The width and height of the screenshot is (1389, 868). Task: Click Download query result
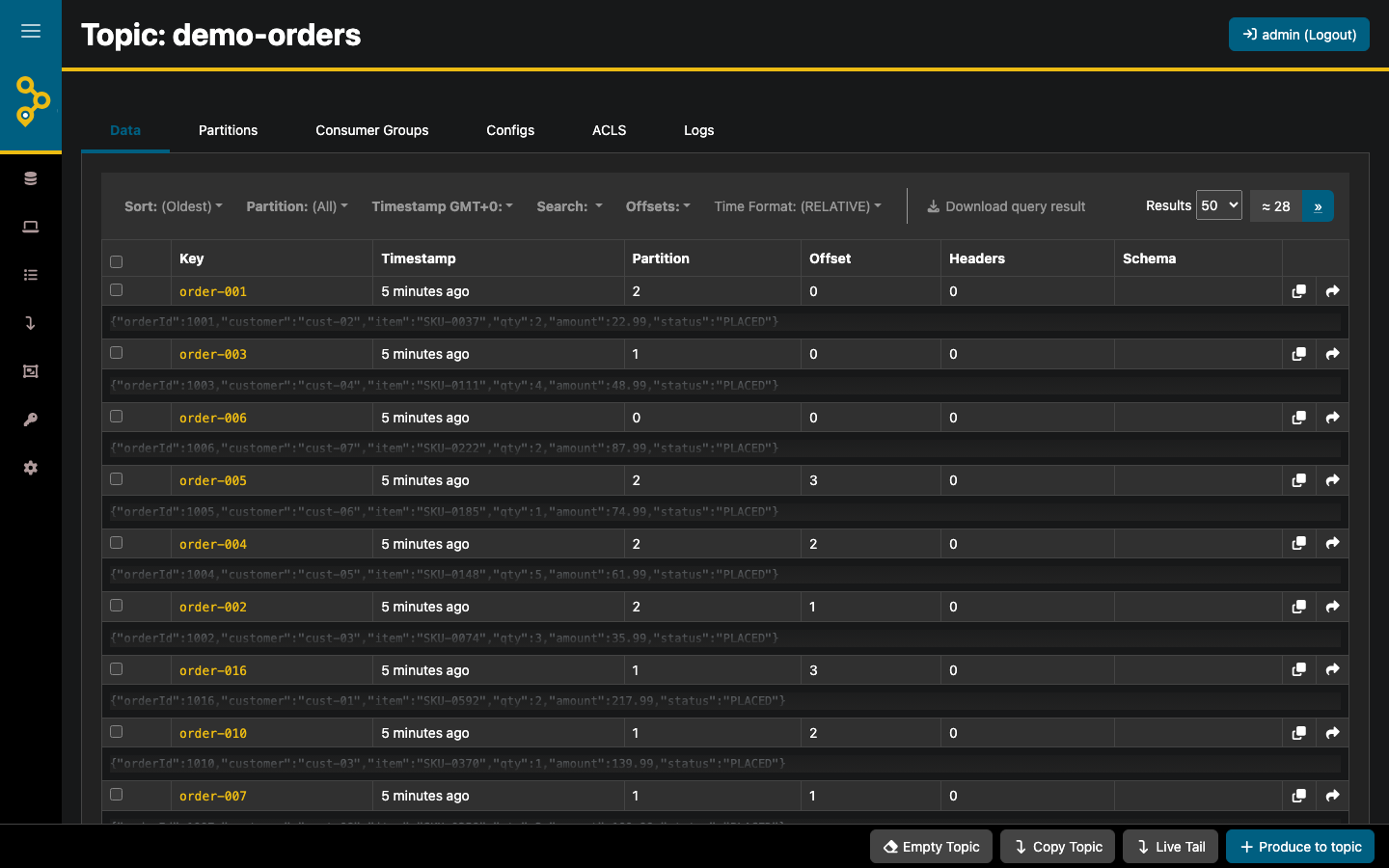click(1006, 206)
